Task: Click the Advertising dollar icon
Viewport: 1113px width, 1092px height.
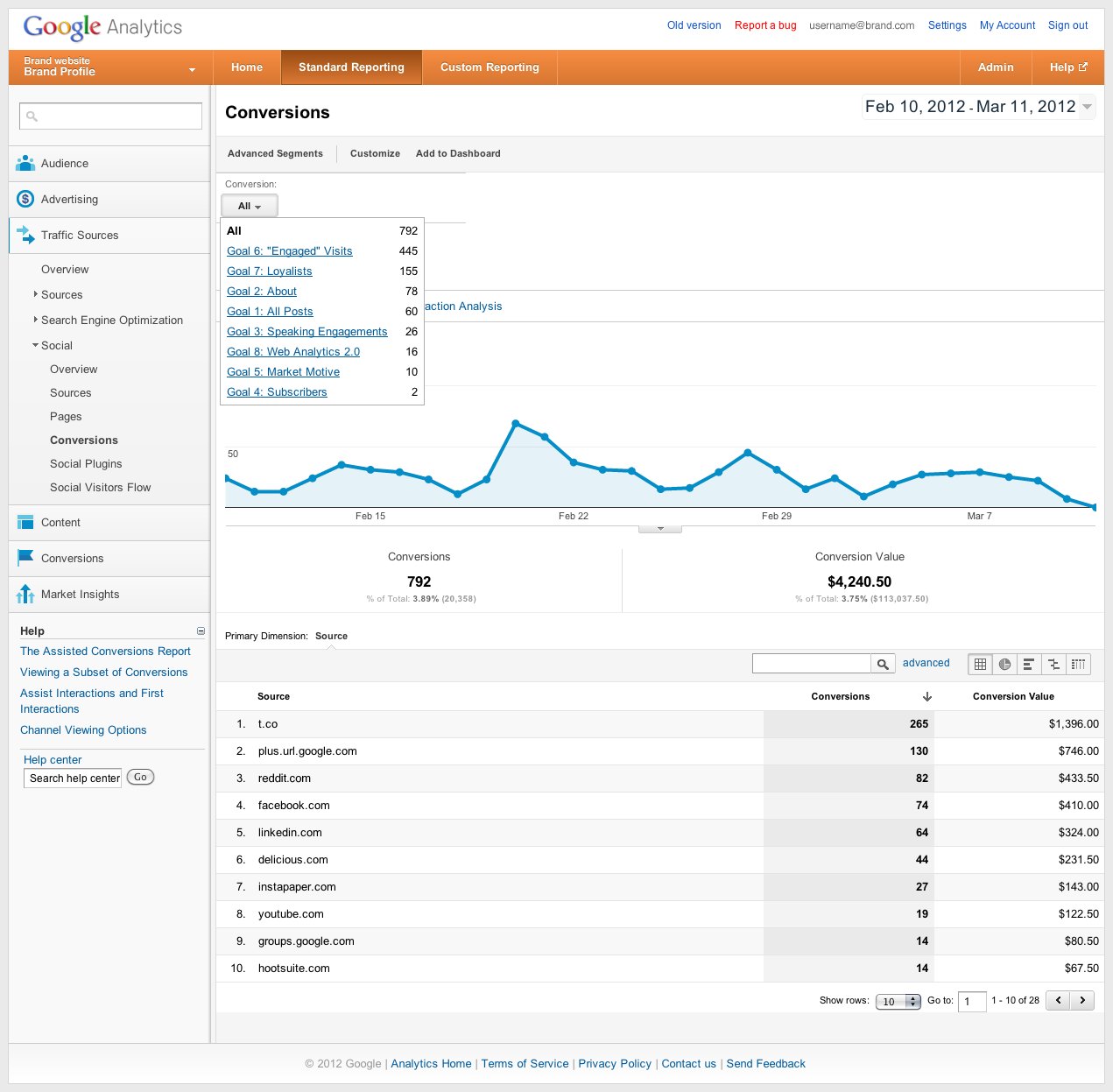Action: pyautogui.click(x=25, y=199)
